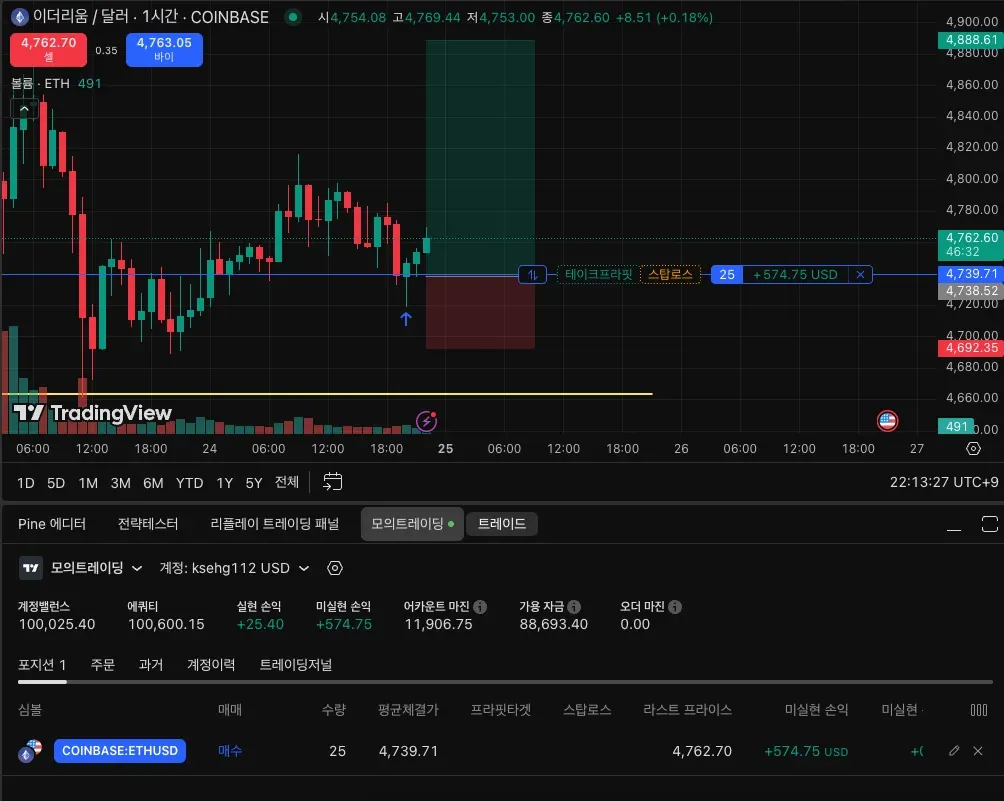Click the red 4,762.70 sell button
Image resolution: width=1004 pixels, height=801 pixels.
click(x=49, y=49)
